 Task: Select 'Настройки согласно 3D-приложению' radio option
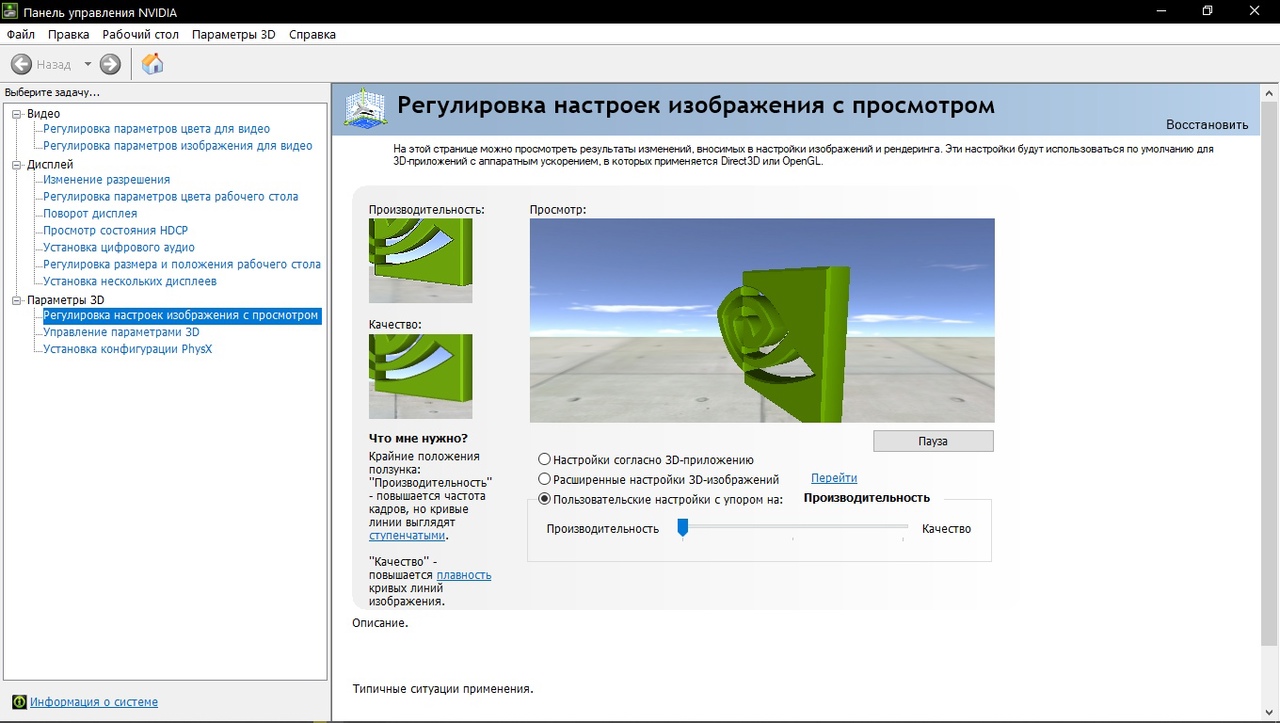point(545,460)
